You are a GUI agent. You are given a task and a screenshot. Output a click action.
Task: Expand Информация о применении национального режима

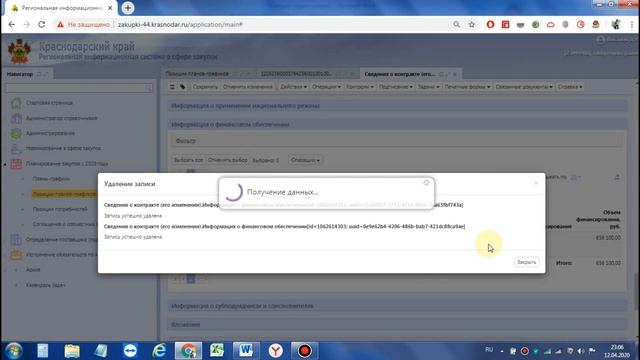point(398,106)
